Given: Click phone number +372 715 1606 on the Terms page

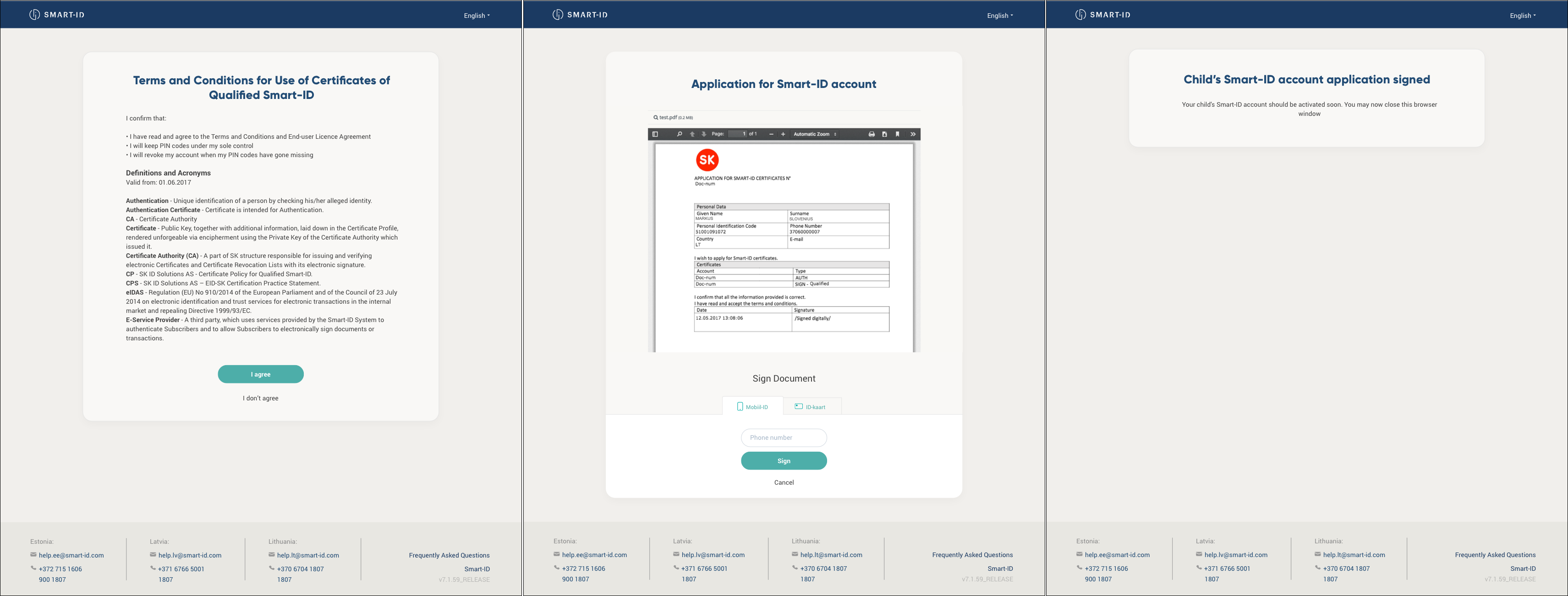Looking at the screenshot, I should point(60,569).
